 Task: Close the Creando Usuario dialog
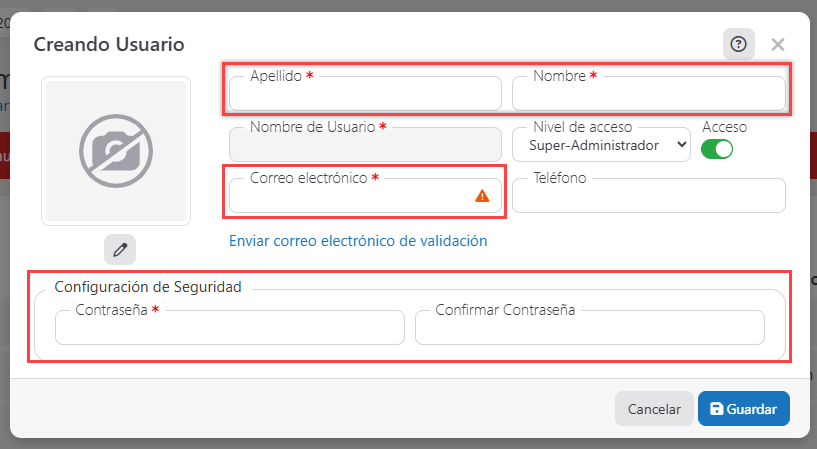click(x=778, y=44)
